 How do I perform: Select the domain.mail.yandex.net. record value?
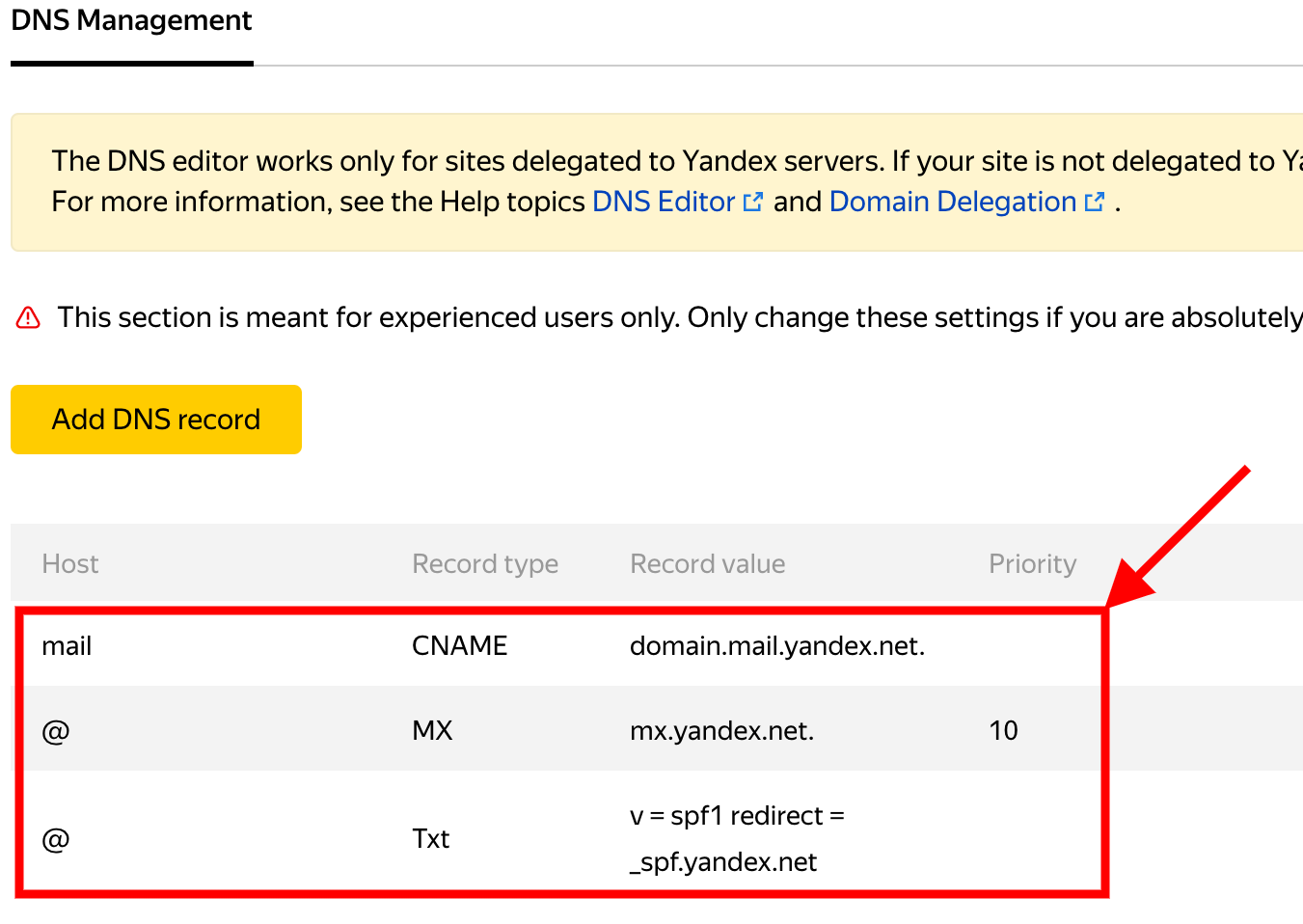tap(776, 646)
